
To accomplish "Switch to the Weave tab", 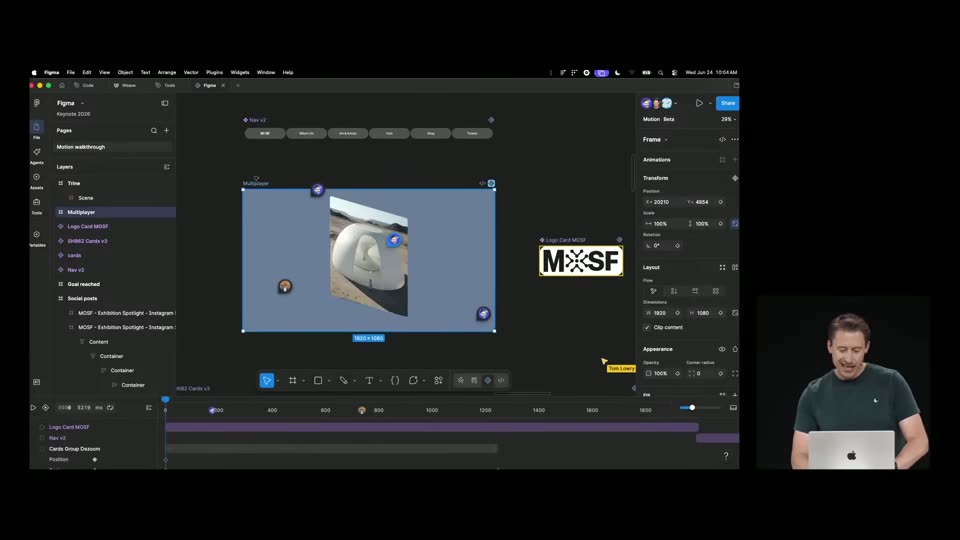I will coord(125,85).
